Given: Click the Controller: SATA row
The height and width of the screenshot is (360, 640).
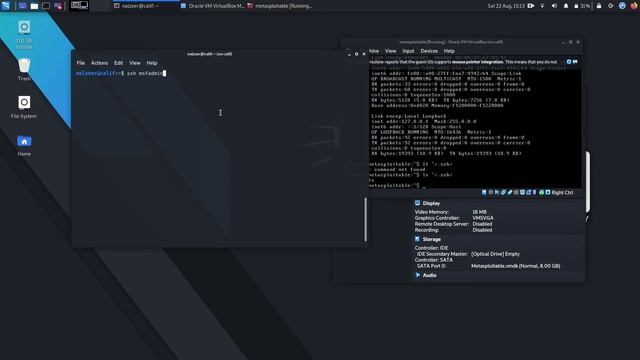Looking at the screenshot, I should point(433,260).
